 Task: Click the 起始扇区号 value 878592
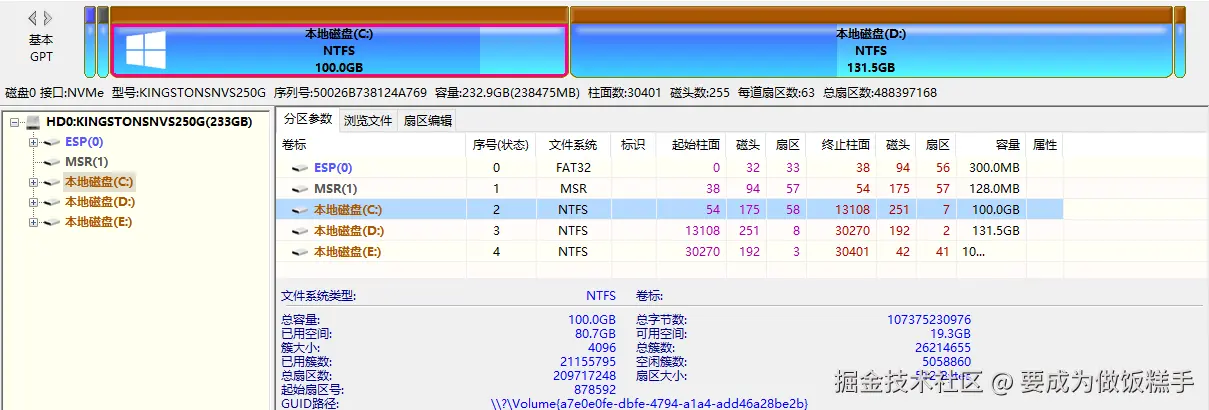(593, 390)
